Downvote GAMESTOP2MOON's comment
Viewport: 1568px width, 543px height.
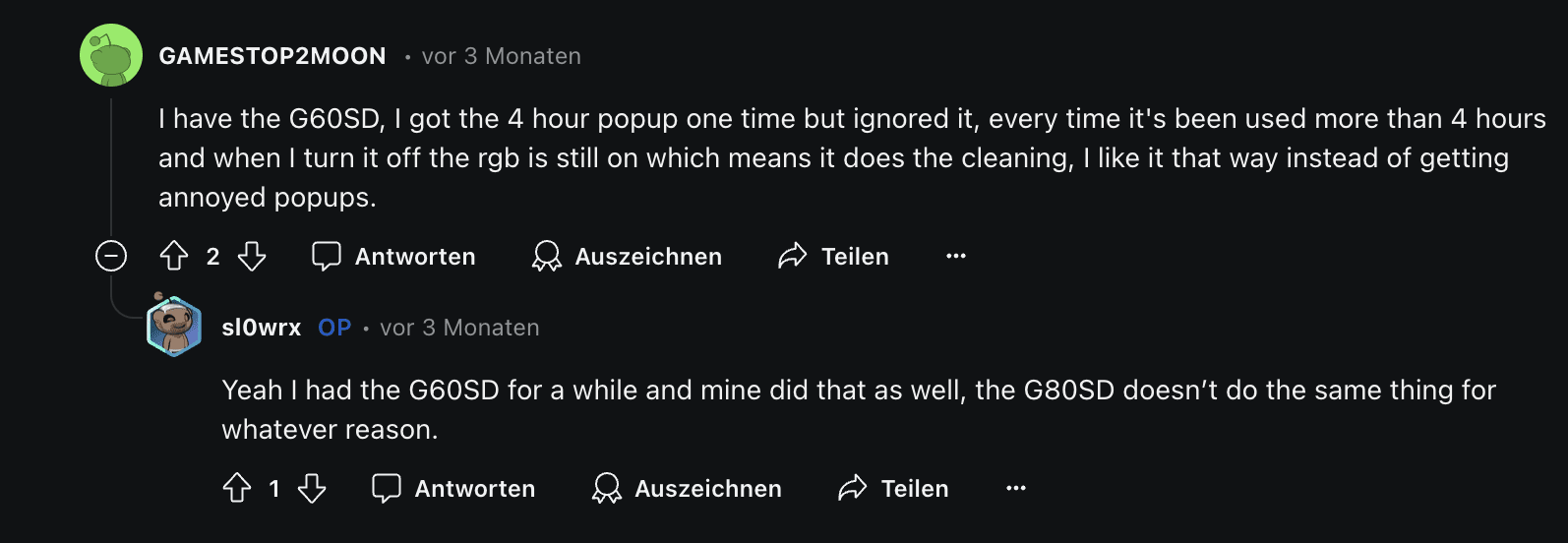pyautogui.click(x=252, y=256)
